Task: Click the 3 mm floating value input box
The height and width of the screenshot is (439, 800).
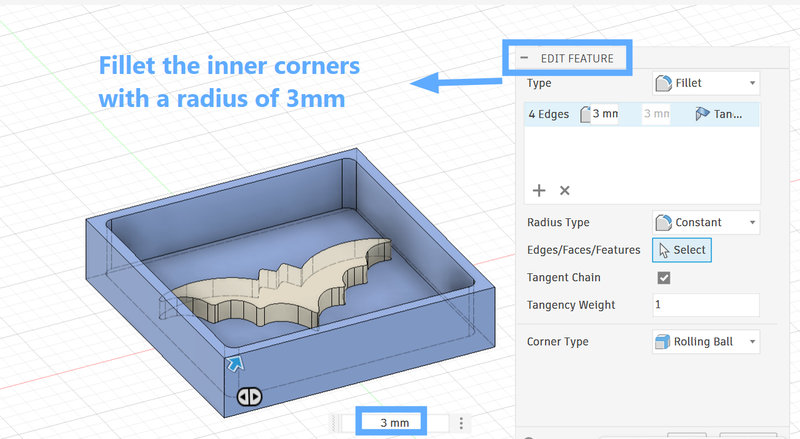Action: tap(394, 423)
